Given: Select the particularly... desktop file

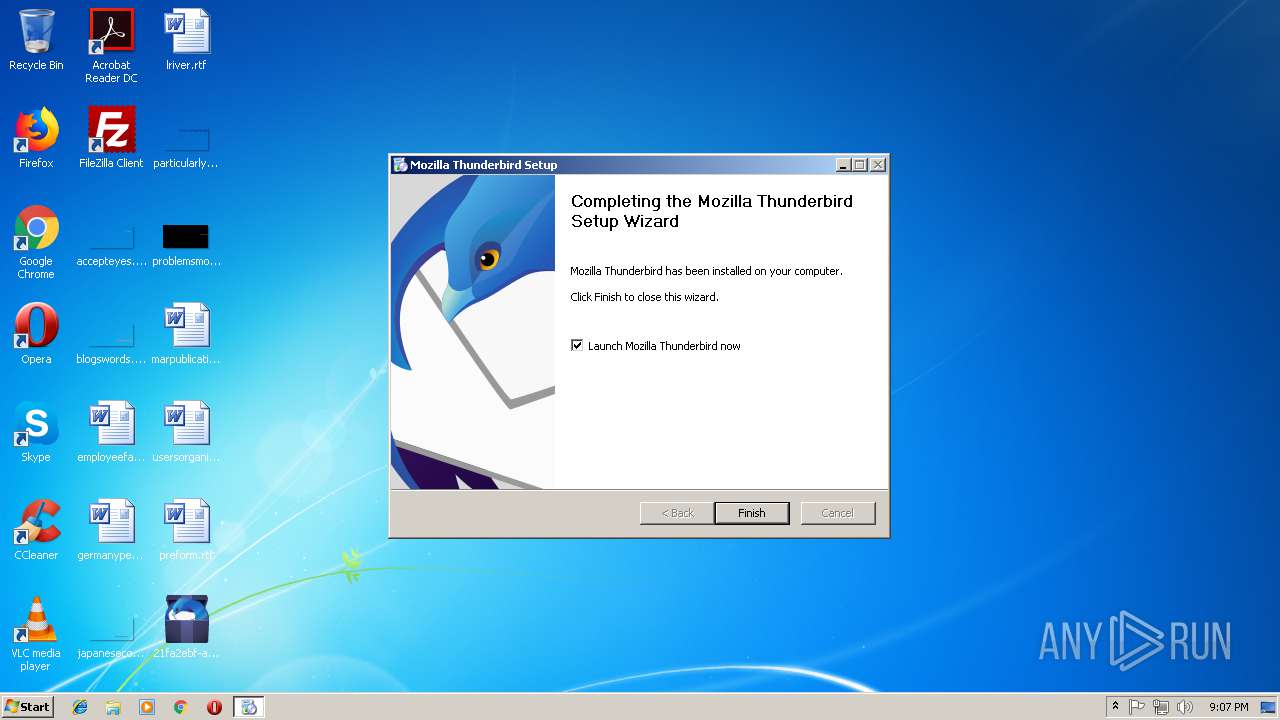Looking at the screenshot, I should 186,146.
